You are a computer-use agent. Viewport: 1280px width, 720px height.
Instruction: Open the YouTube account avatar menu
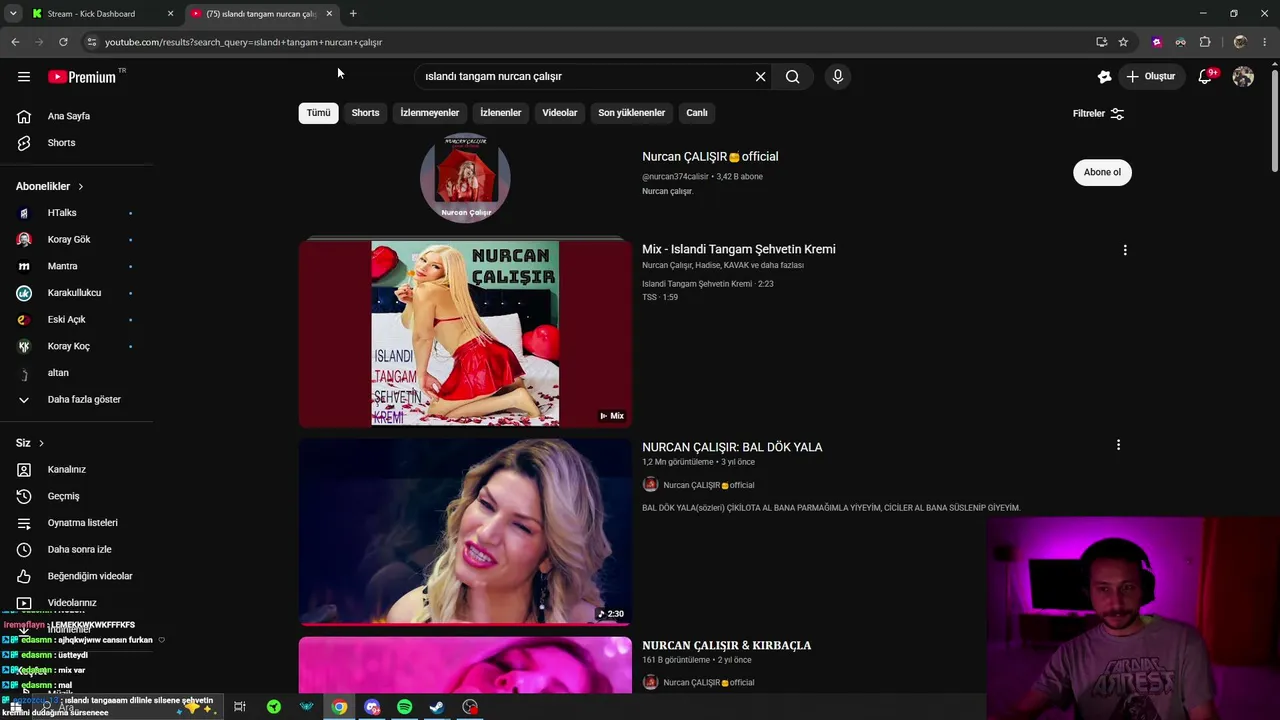pos(1243,76)
